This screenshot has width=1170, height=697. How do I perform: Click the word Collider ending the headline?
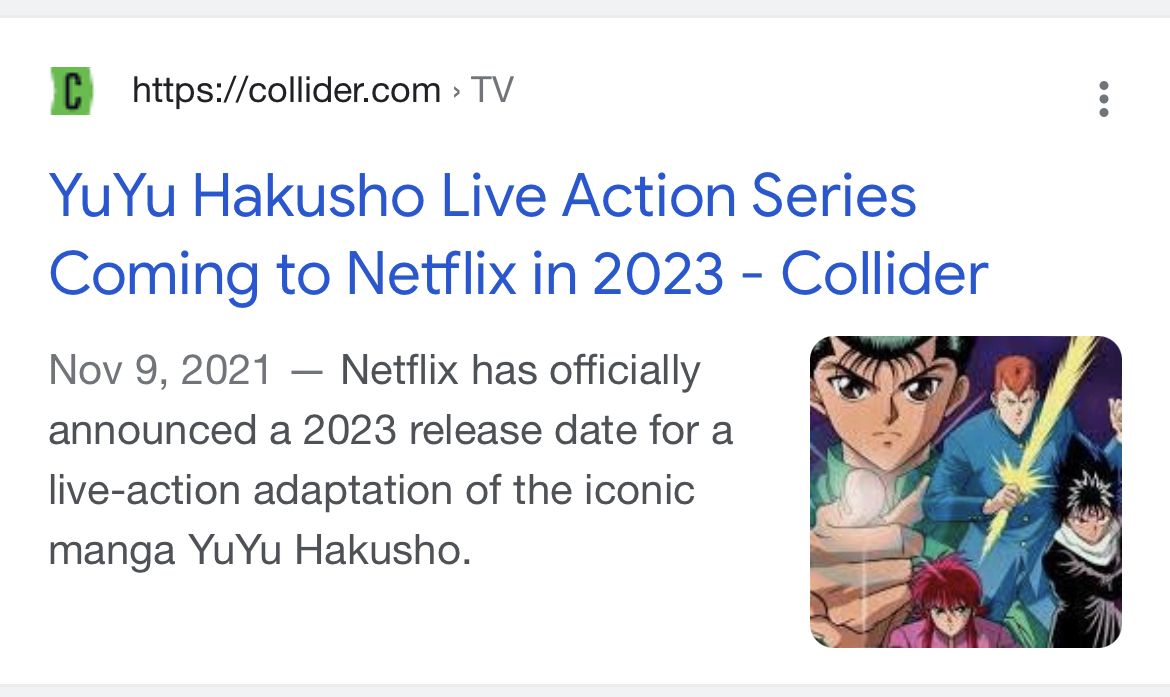coord(884,274)
